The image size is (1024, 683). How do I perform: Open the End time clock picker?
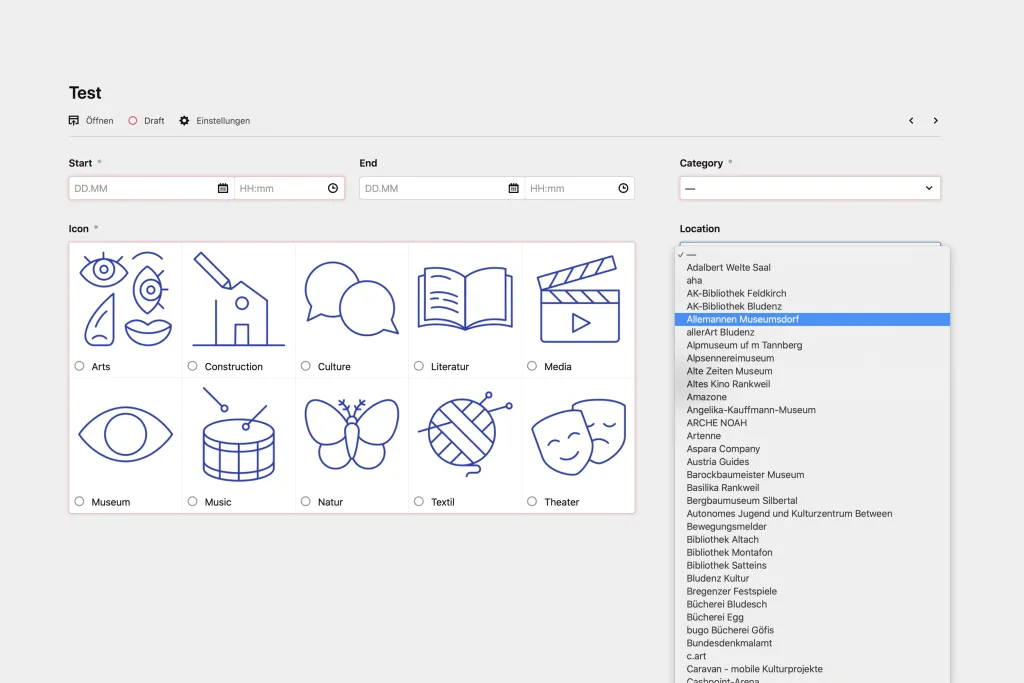[x=623, y=188]
